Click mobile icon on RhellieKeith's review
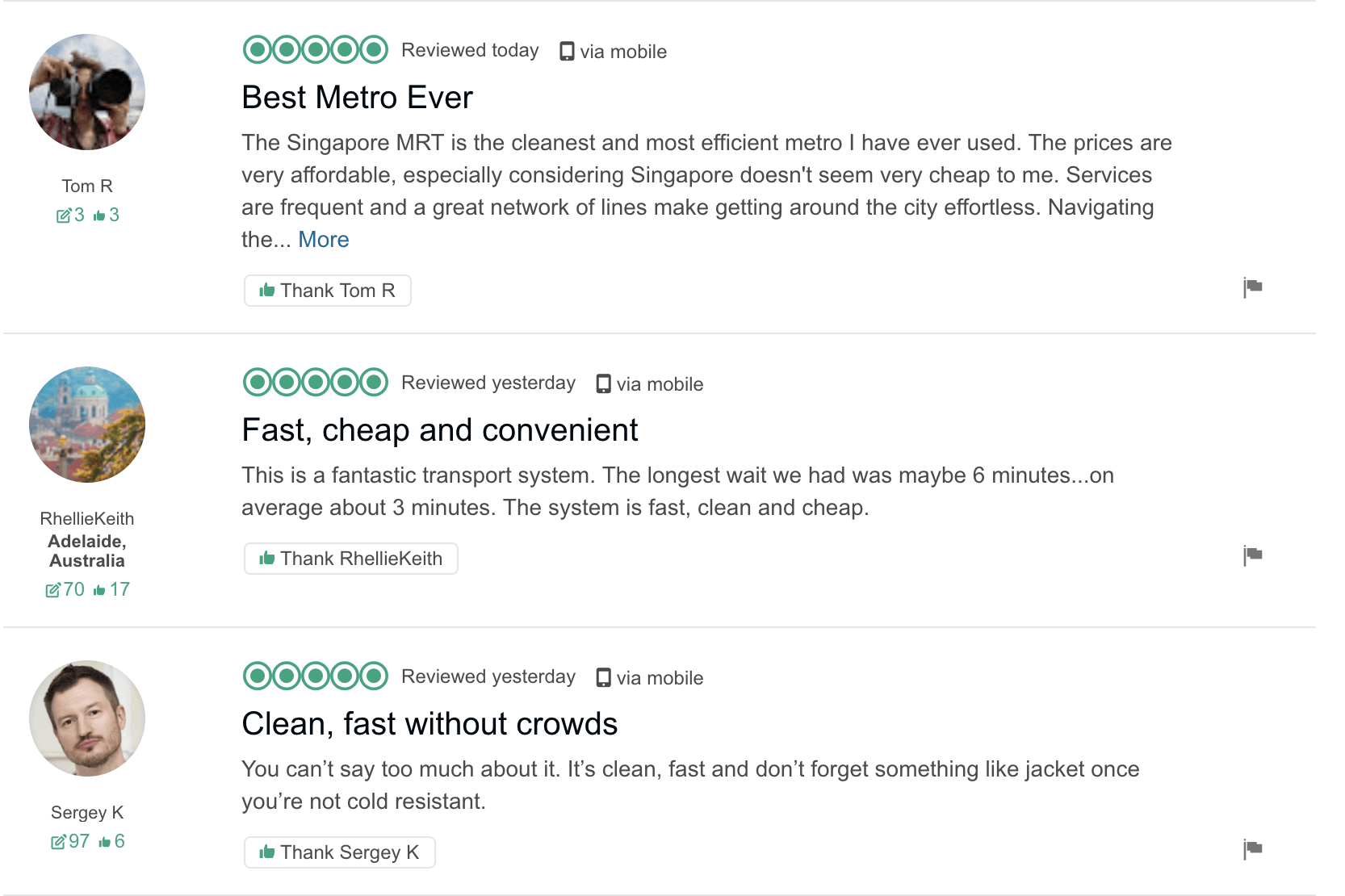This screenshot has width=1345, height=896. [604, 384]
